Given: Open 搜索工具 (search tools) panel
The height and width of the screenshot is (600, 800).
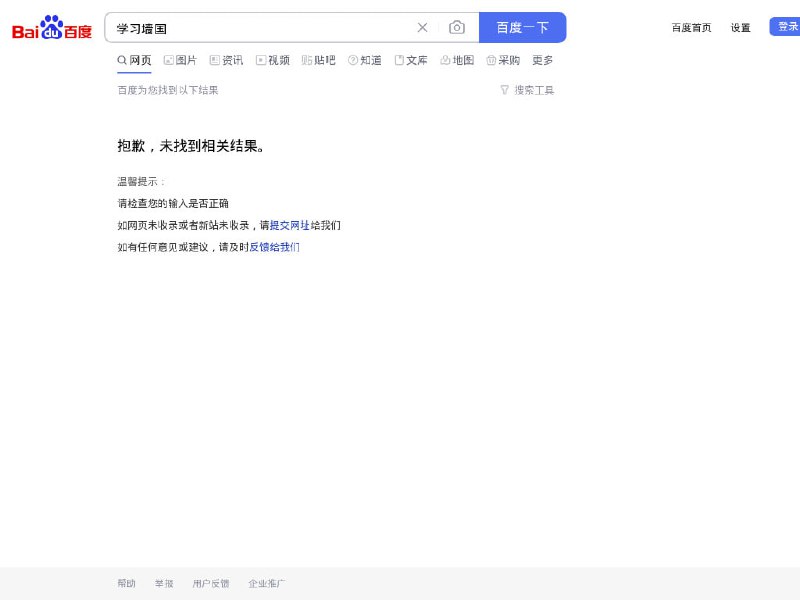Looking at the screenshot, I should coord(530,90).
